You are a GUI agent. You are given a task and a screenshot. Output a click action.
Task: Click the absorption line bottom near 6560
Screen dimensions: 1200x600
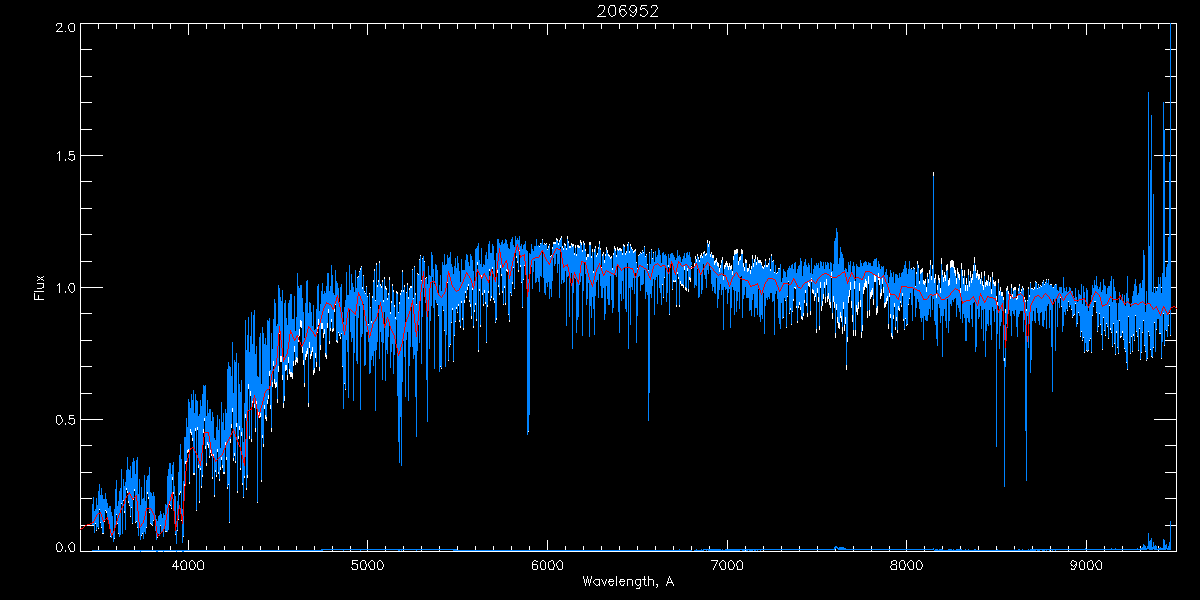(x=648, y=420)
